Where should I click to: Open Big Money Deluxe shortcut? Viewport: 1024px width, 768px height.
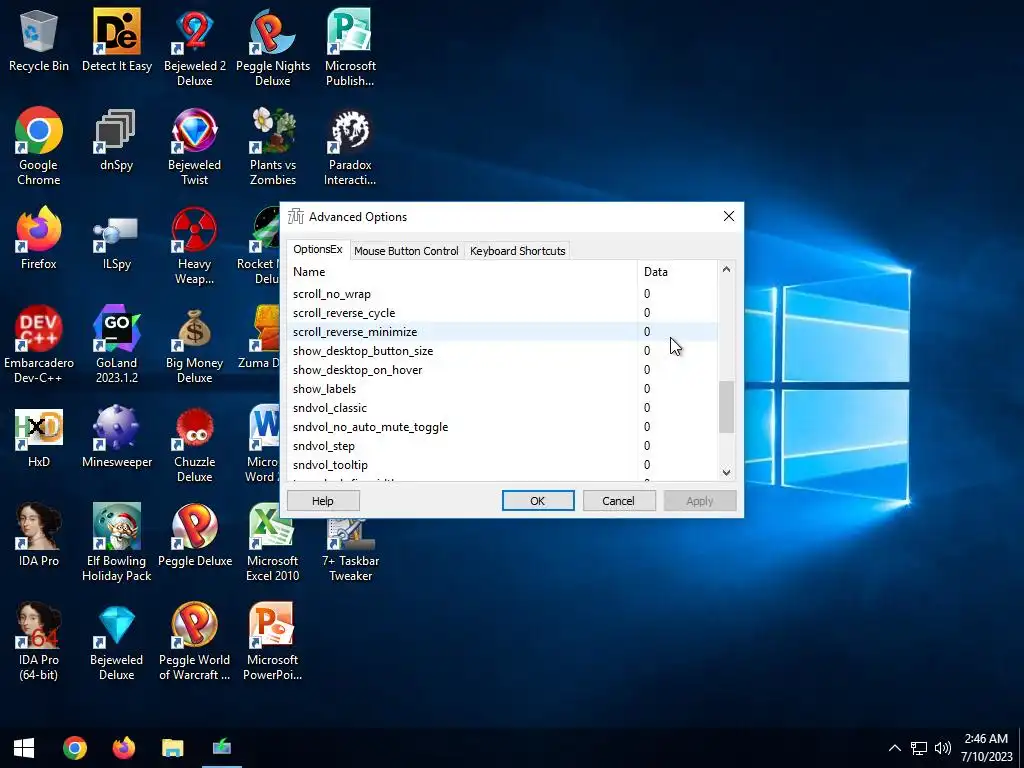coord(195,344)
